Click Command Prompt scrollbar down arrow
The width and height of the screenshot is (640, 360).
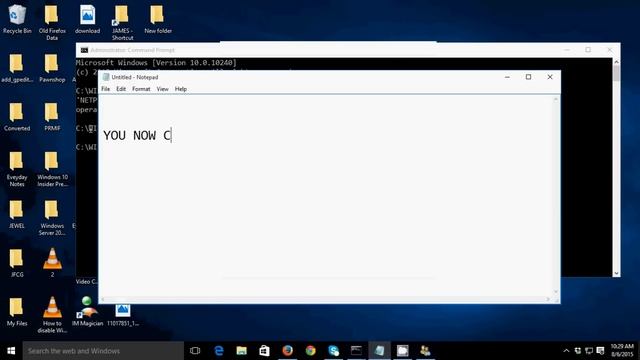(x=616, y=273)
